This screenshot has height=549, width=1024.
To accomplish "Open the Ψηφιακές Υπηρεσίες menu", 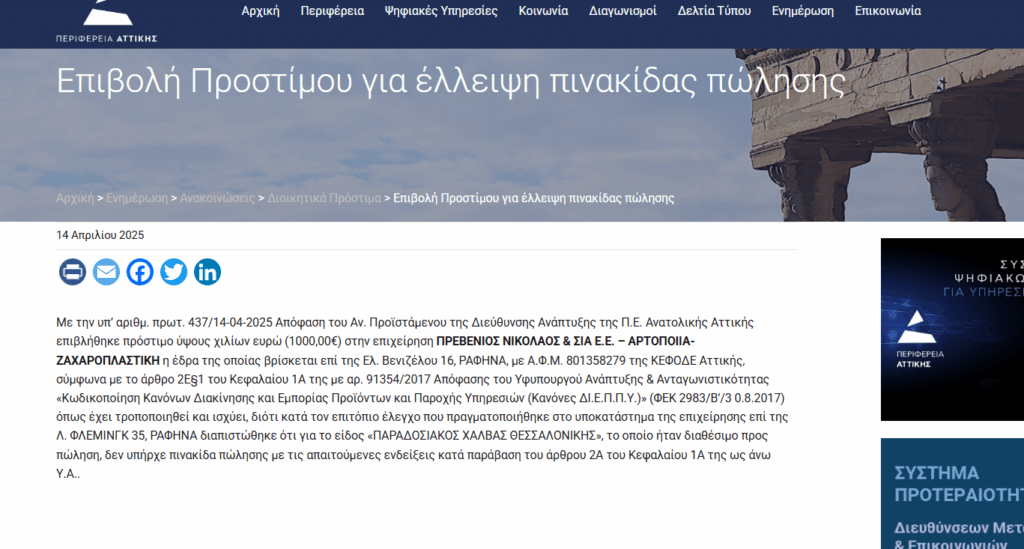I will coord(441,11).
